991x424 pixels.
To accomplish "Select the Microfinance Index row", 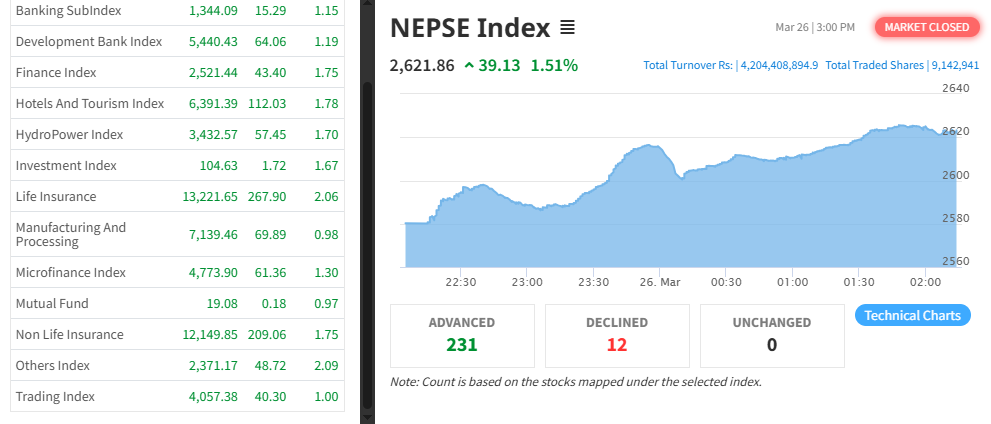I will click(x=178, y=272).
